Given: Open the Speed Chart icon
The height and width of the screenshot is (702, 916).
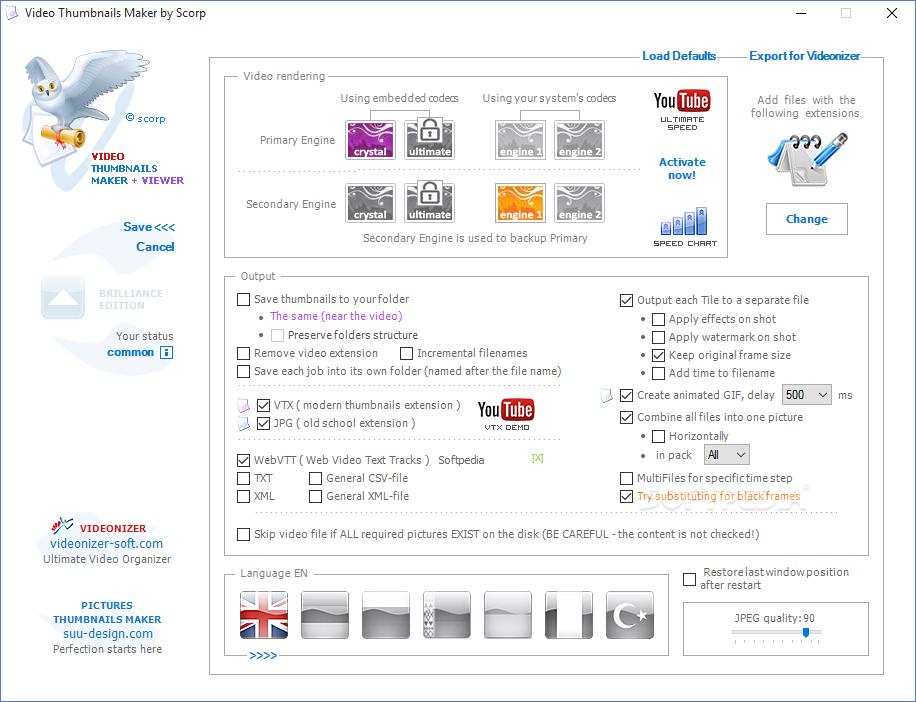Looking at the screenshot, I should click(x=685, y=227).
